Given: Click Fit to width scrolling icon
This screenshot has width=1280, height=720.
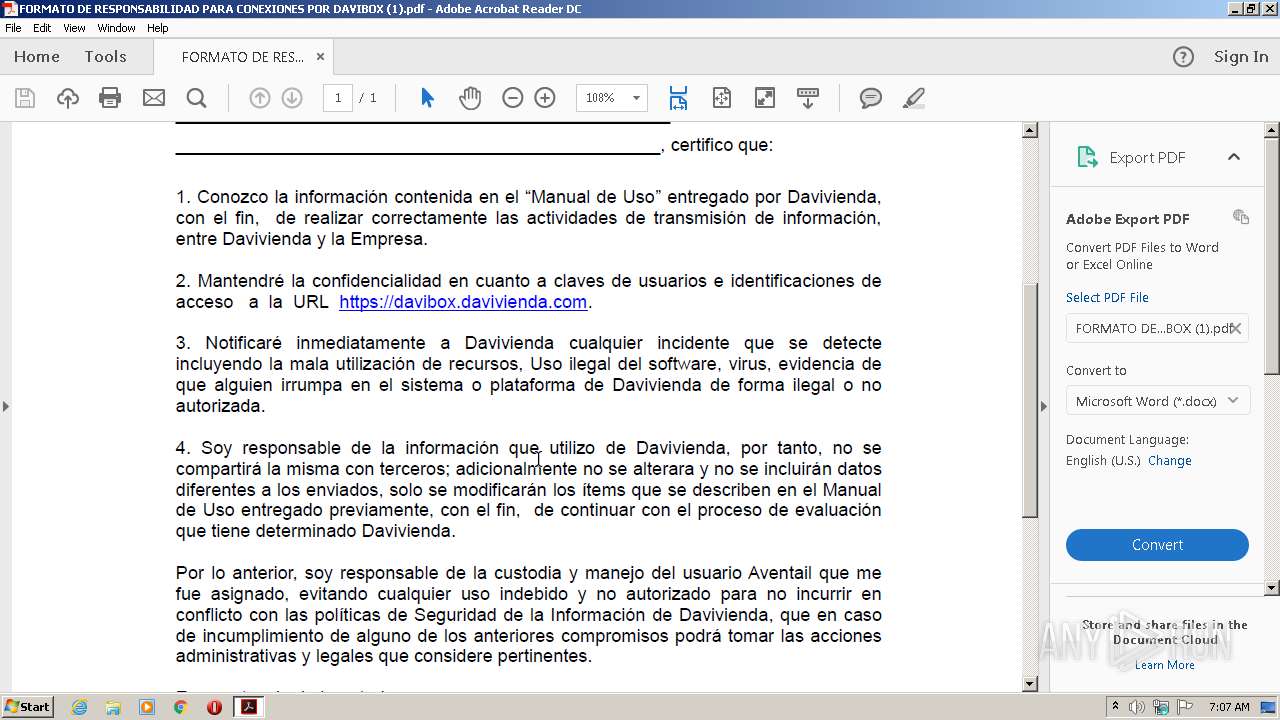Looking at the screenshot, I should [x=678, y=98].
